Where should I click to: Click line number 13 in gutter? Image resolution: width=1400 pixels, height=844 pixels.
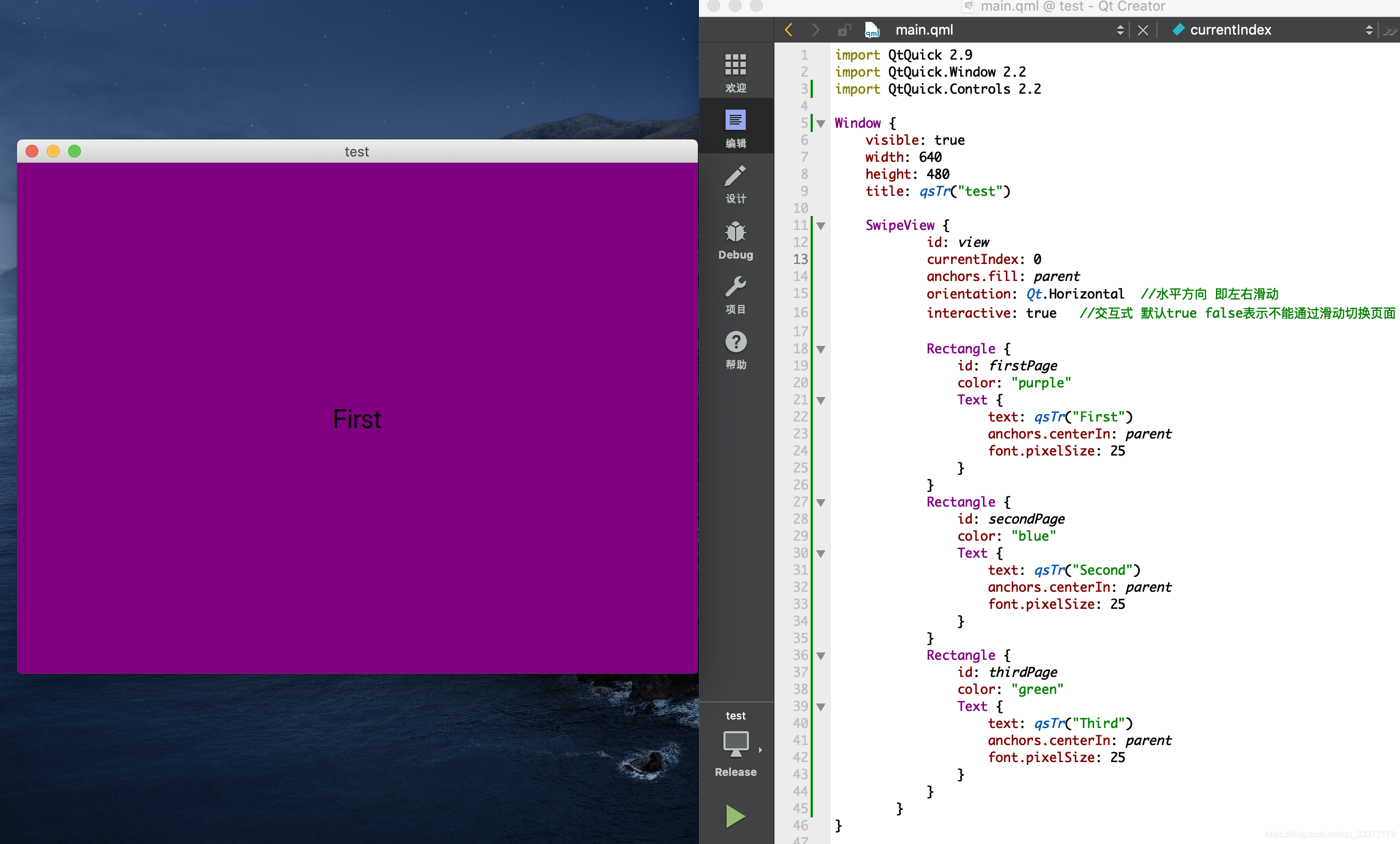pyautogui.click(x=800, y=259)
